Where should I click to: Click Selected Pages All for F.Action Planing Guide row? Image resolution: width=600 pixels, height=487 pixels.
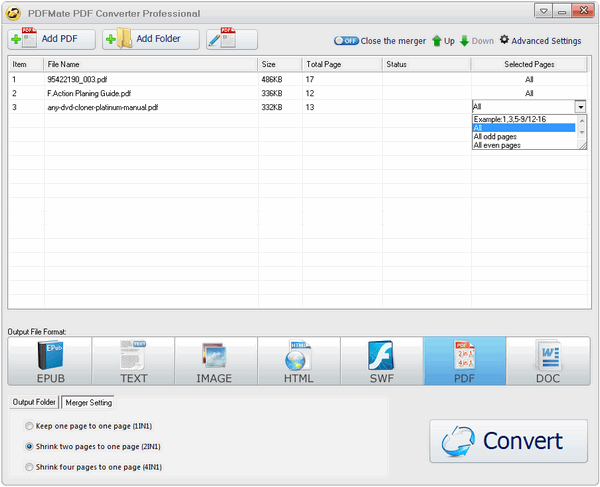coord(529,93)
